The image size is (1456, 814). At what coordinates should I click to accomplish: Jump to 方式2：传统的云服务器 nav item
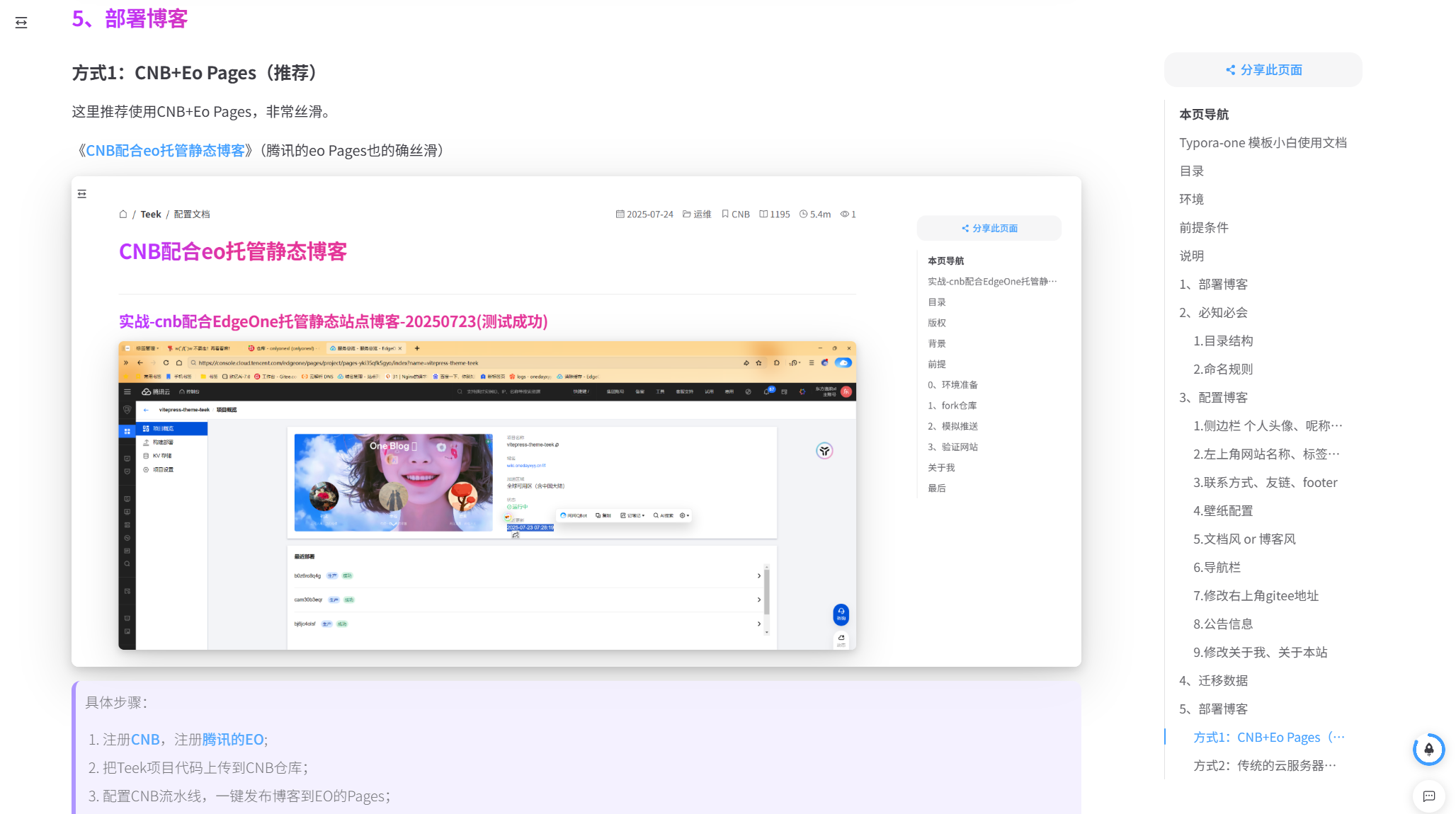click(1264, 766)
